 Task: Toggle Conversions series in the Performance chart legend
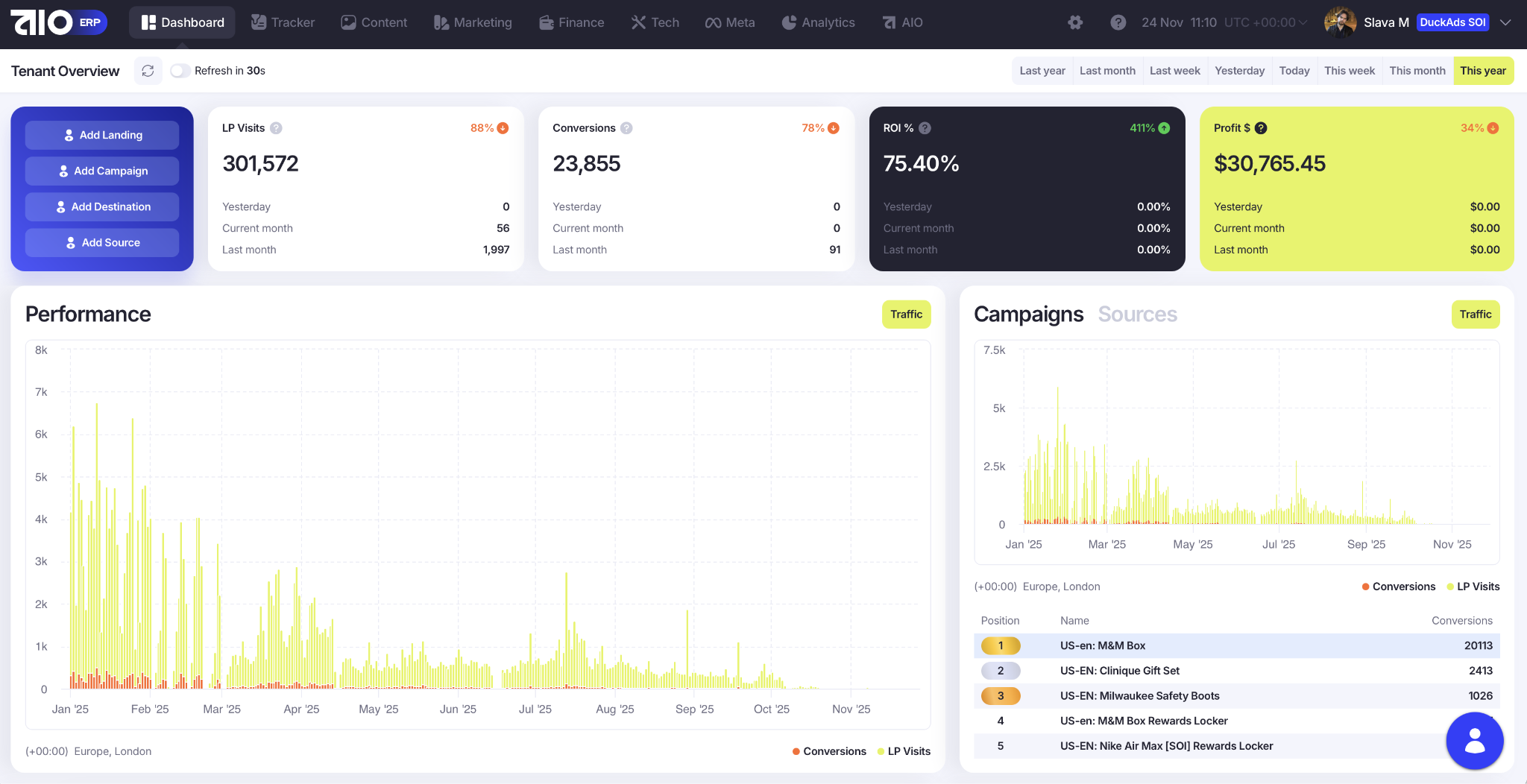(829, 751)
